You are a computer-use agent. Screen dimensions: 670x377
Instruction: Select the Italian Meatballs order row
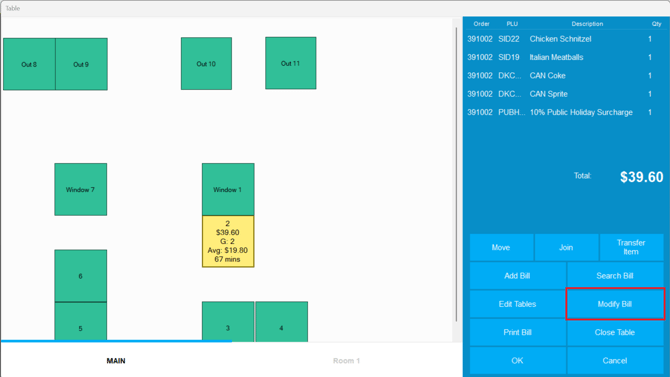pyautogui.click(x=566, y=57)
